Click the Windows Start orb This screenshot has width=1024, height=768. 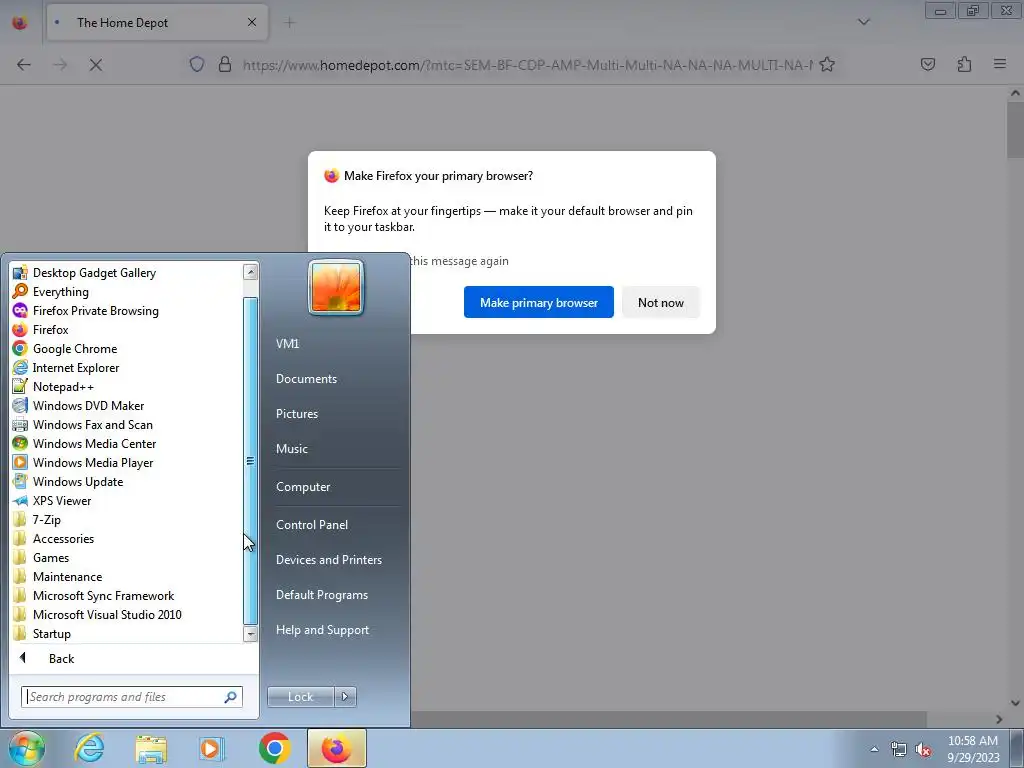click(27, 748)
